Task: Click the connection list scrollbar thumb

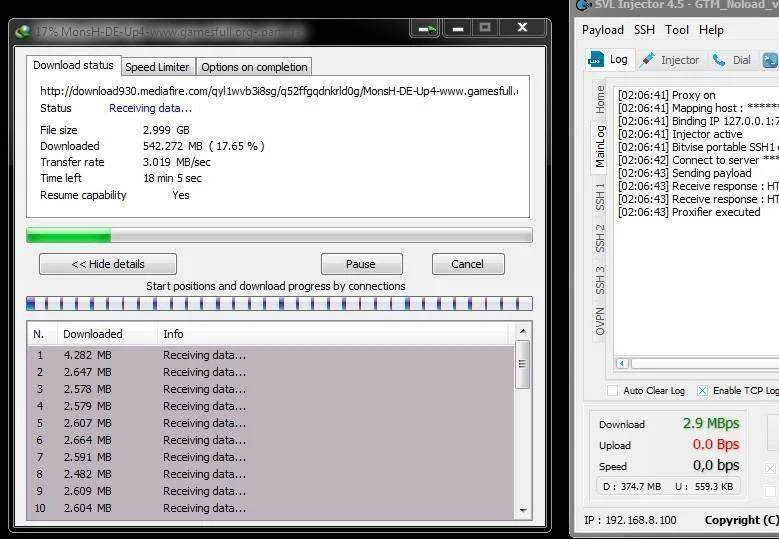Action: [x=522, y=364]
